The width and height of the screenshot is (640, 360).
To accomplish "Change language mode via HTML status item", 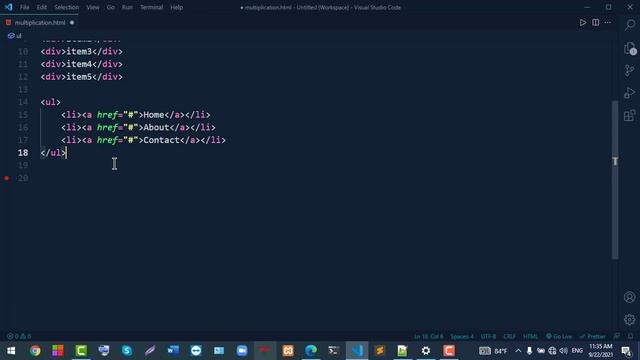I will [530, 336].
